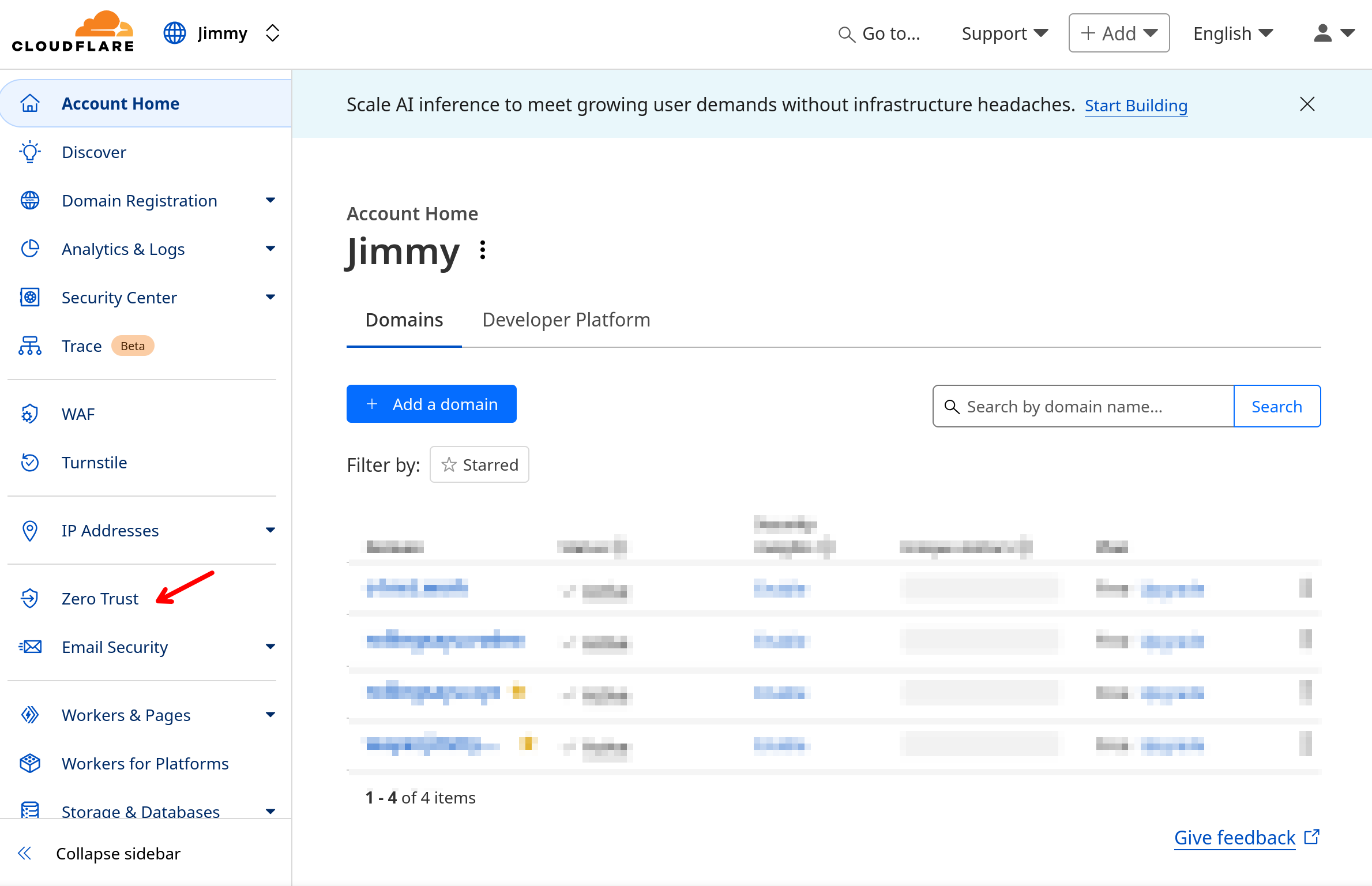Open the Add dropdown button

coord(1119,33)
